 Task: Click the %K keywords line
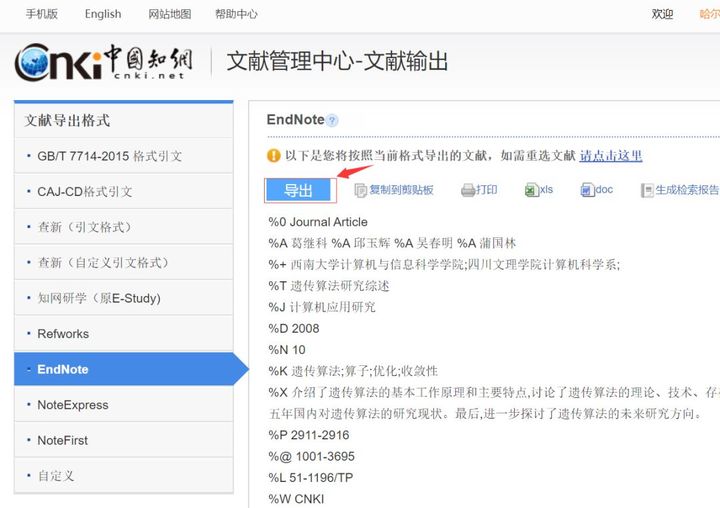pos(353,371)
